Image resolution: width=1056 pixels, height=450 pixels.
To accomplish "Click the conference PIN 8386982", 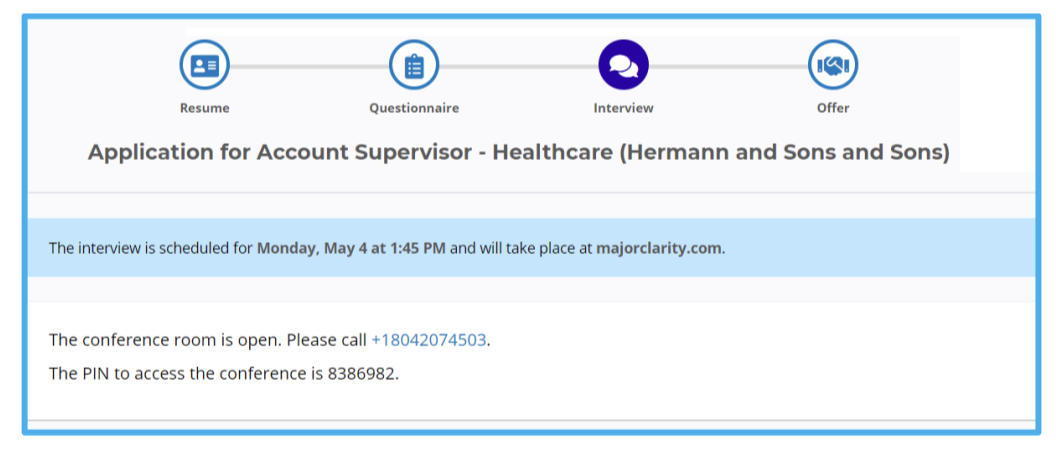I will (x=367, y=374).
